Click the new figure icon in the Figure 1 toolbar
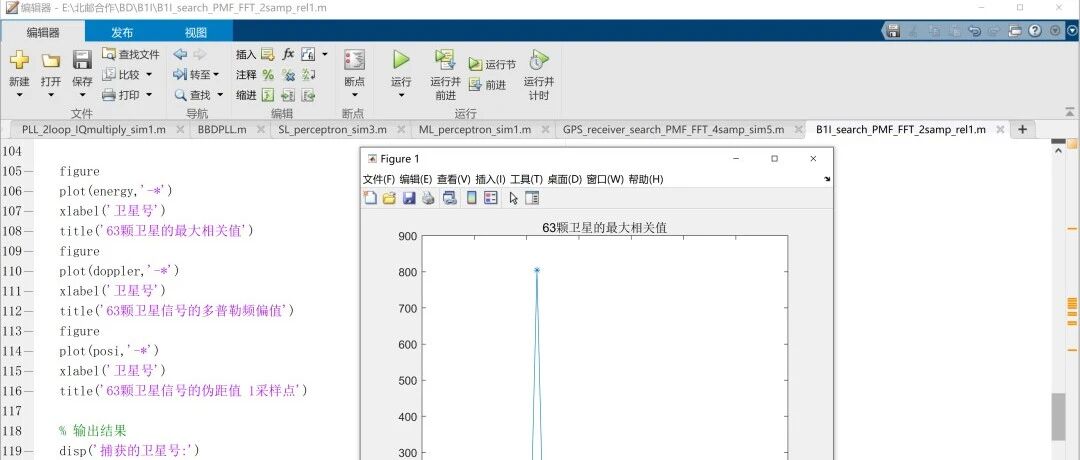This screenshot has height=460, width=1080. (x=371, y=198)
